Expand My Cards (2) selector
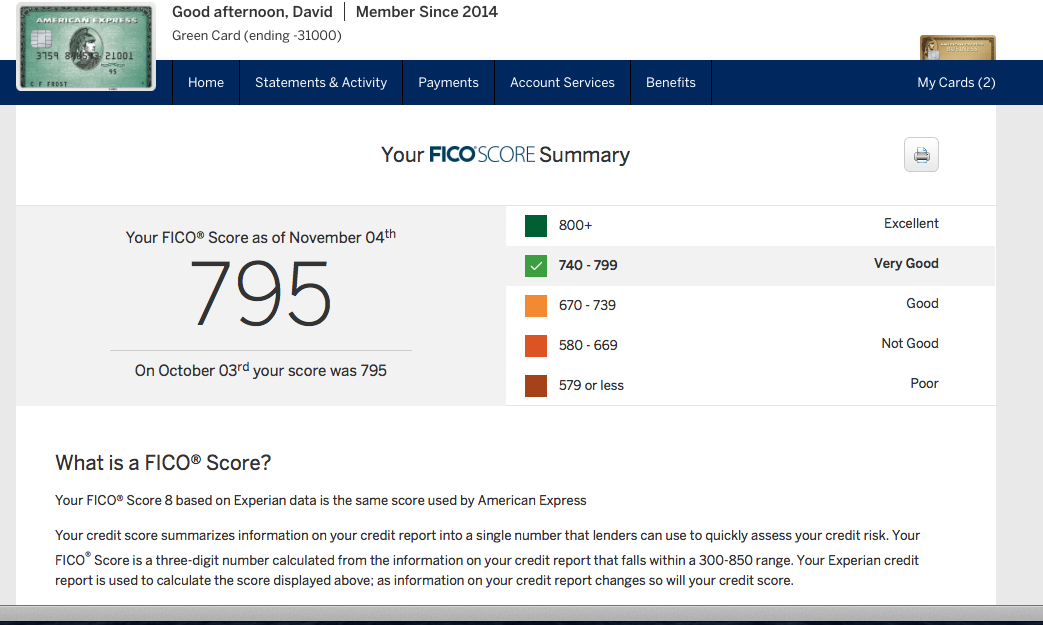Screen dimensions: 1043x625 click(956, 83)
